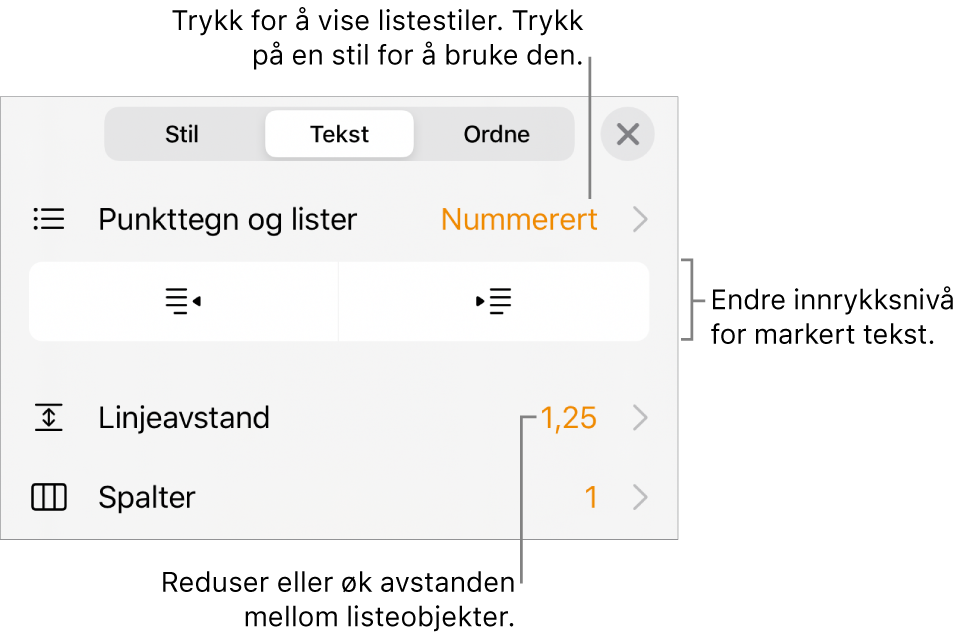Click the line spacing icon beside Linjeavstand
Screen dimensions: 963x638
pos(49,418)
